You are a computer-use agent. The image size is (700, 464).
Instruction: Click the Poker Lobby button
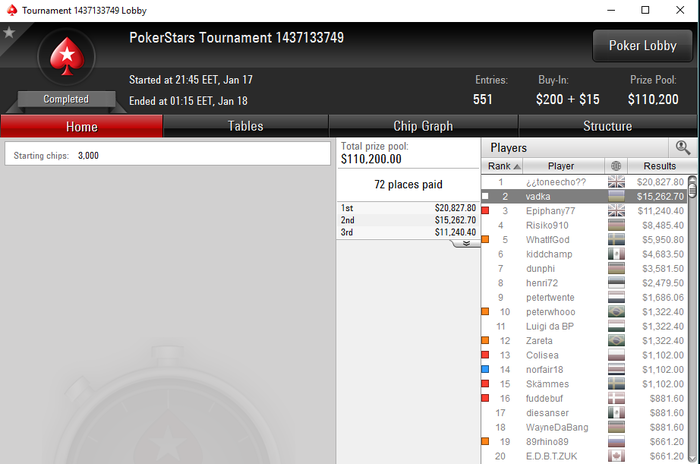[x=642, y=46]
